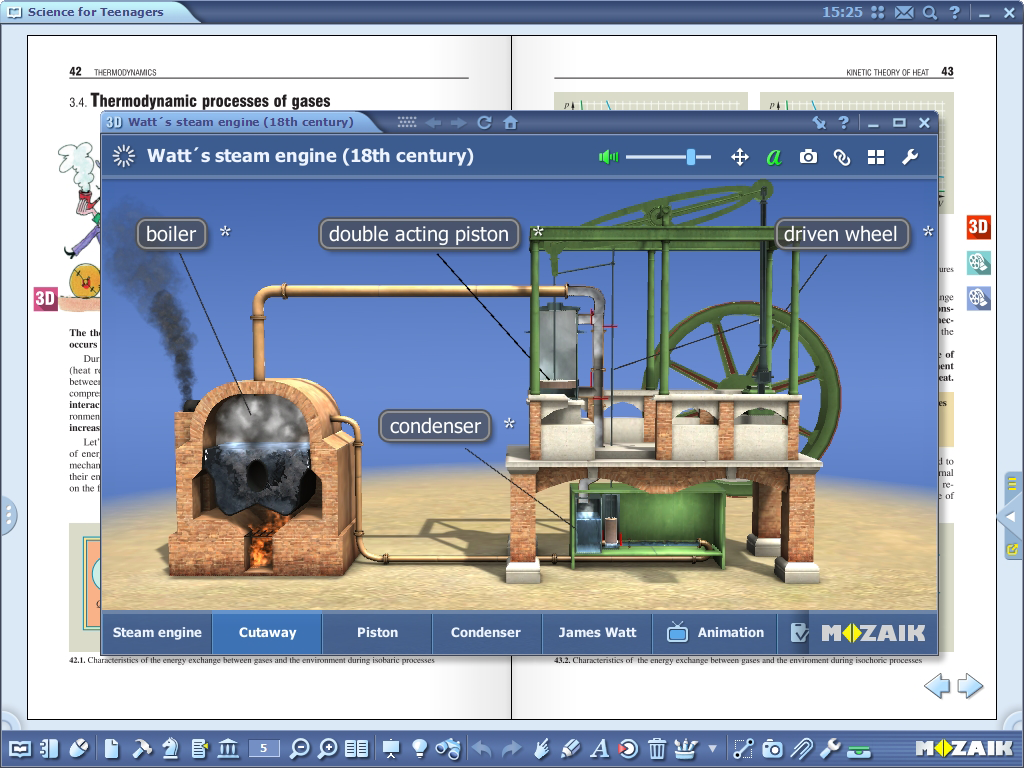Reload the 3D scene with the refresh icon
Image resolution: width=1024 pixels, height=768 pixels.
coord(484,123)
